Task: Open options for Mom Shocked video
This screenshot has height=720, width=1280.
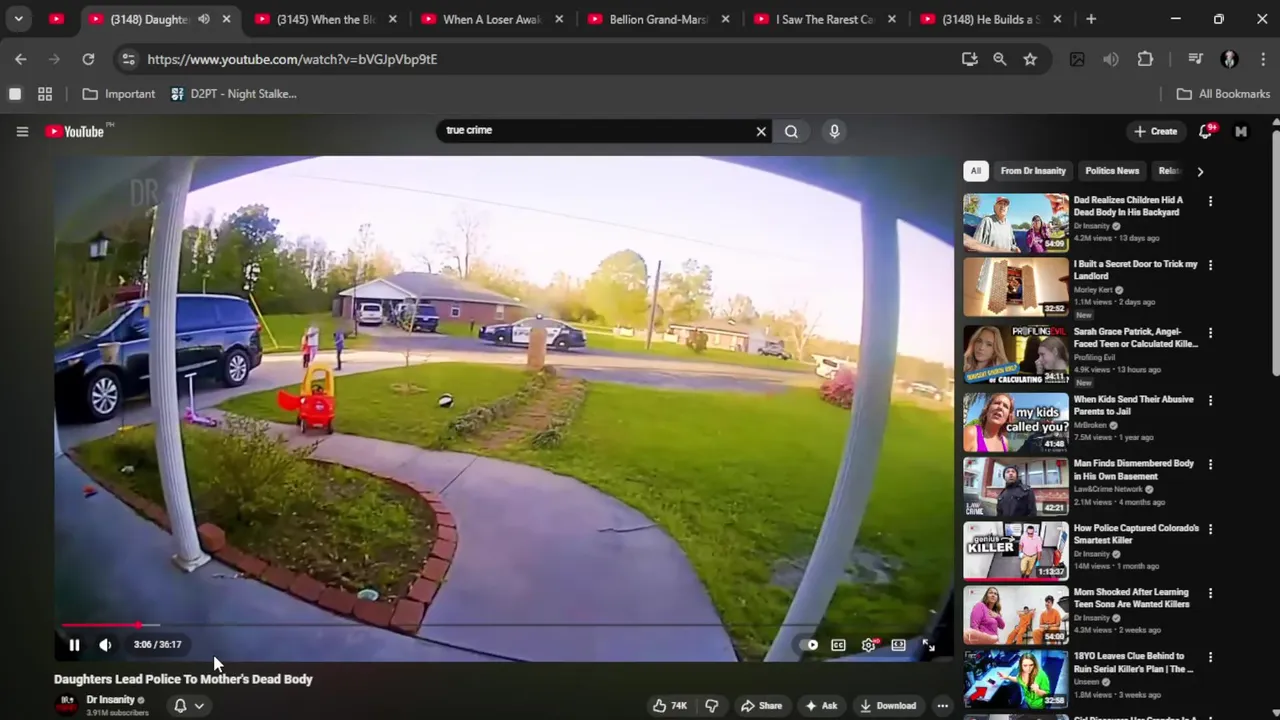Action: click(1210, 593)
